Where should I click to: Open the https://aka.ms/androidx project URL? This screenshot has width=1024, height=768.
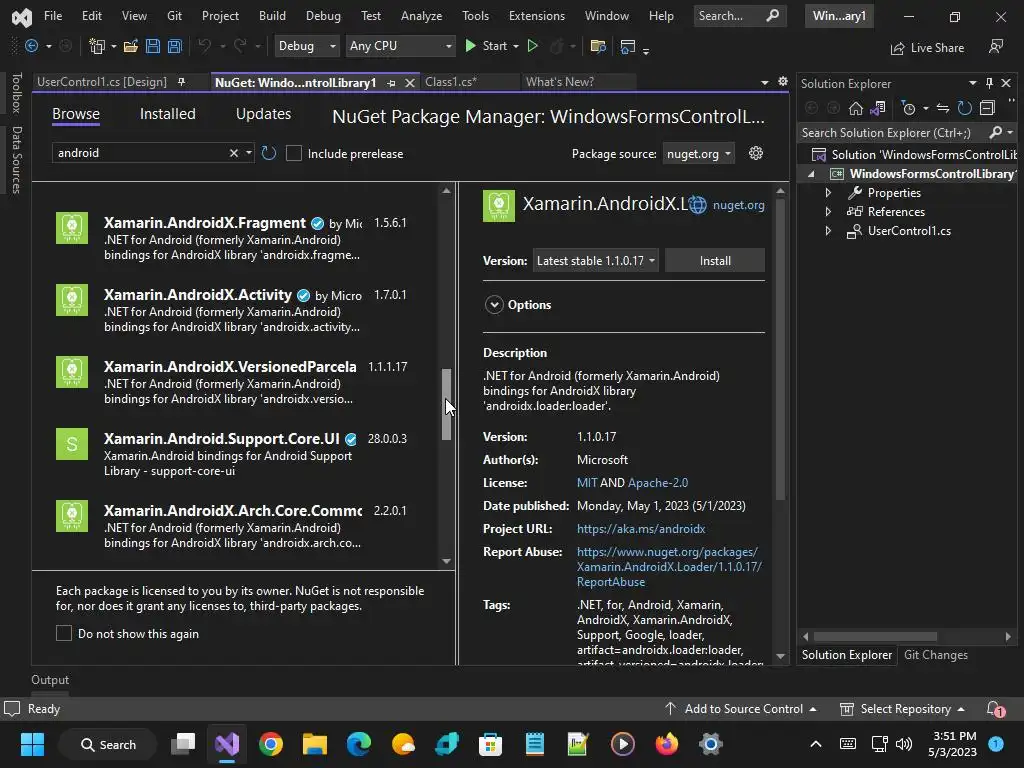click(x=641, y=529)
